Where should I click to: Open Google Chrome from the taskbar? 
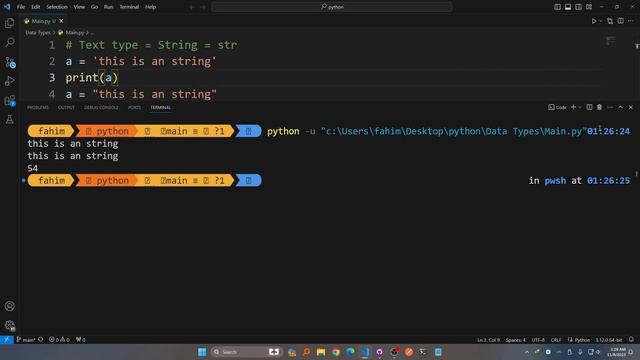[336, 352]
